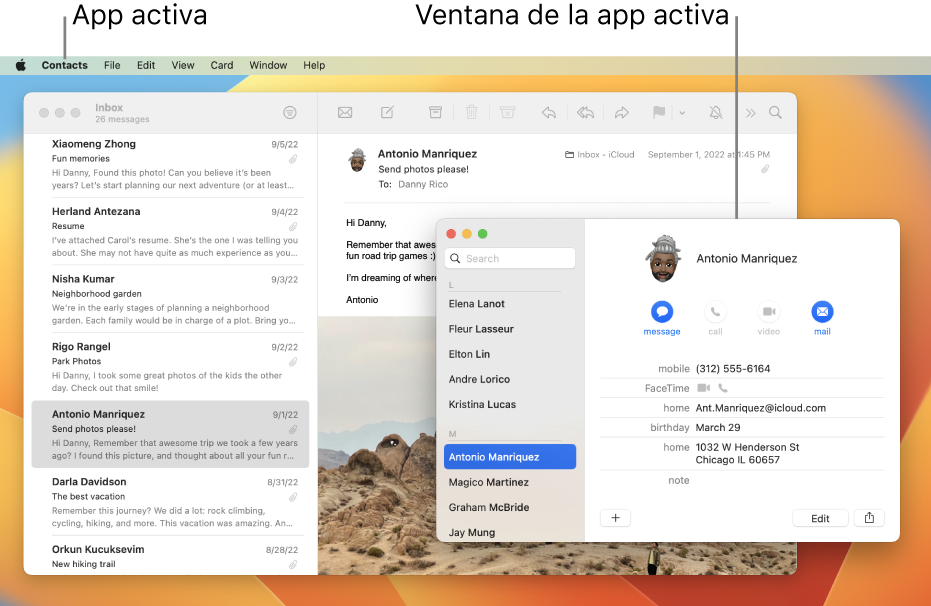Reply All to the message in Mail

coord(585,112)
